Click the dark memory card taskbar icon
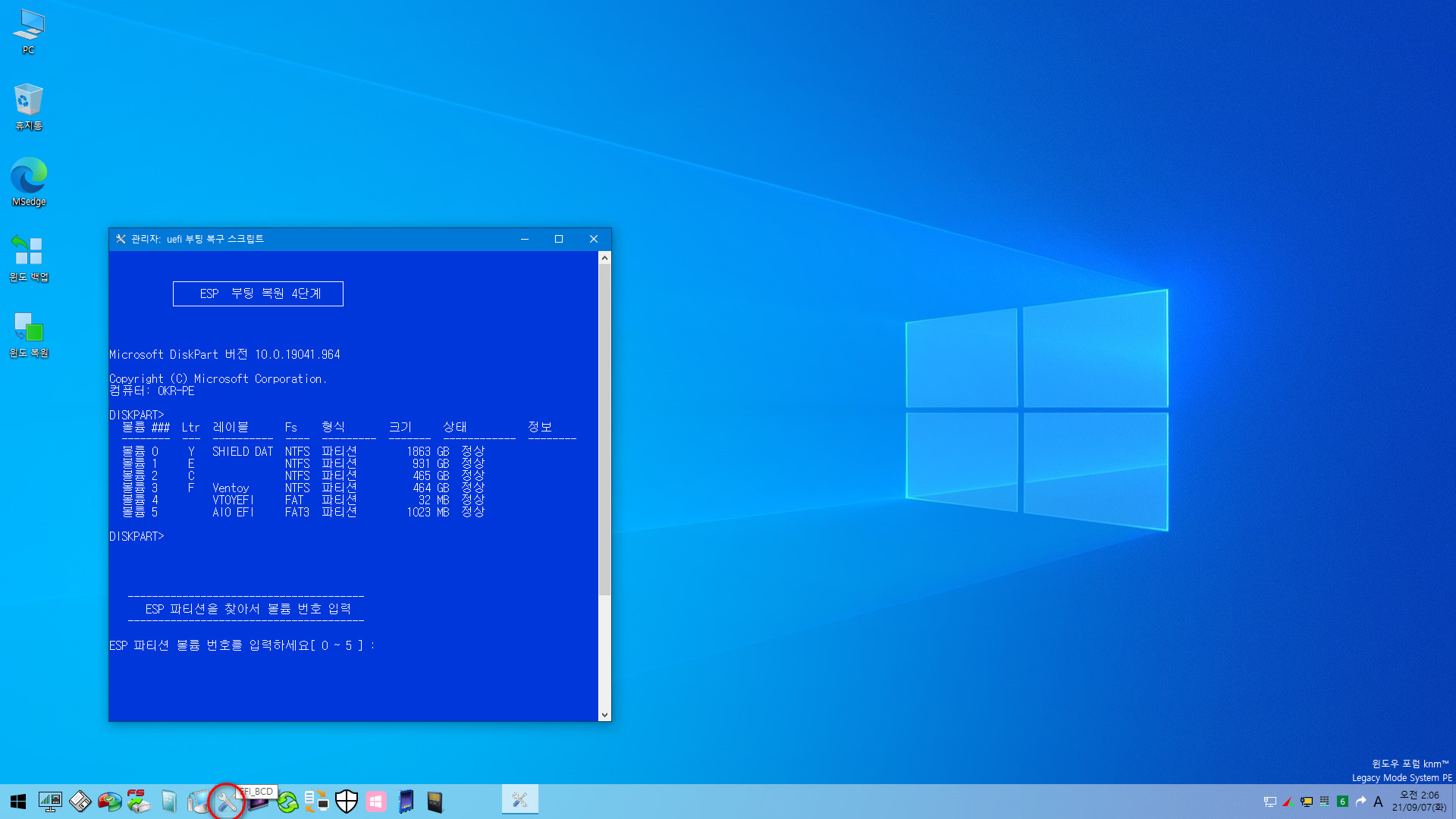This screenshot has width=1456, height=819. click(x=435, y=802)
